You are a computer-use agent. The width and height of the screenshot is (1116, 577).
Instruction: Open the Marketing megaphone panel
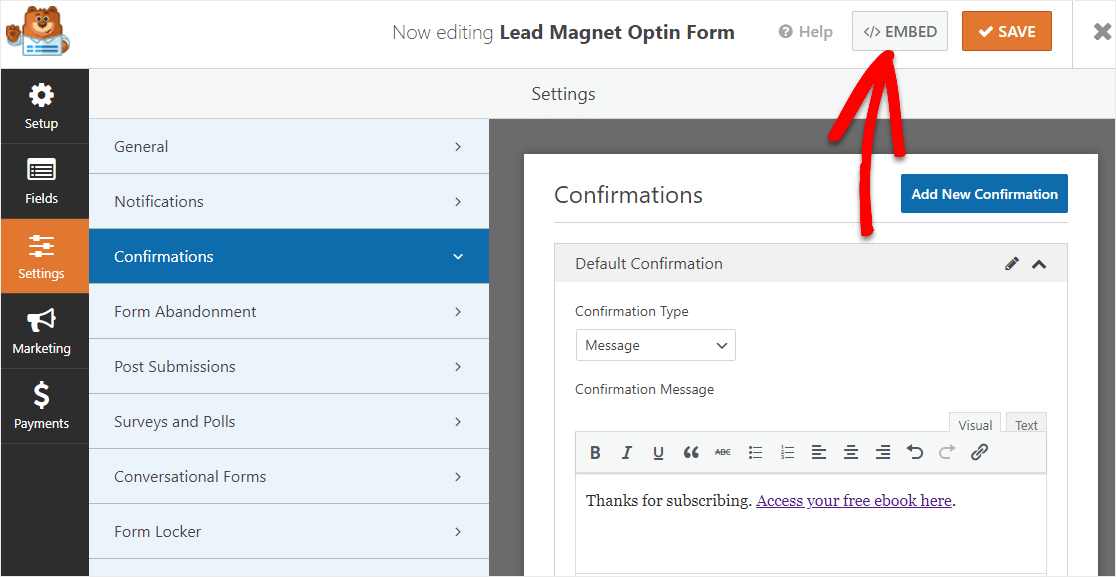click(x=44, y=331)
